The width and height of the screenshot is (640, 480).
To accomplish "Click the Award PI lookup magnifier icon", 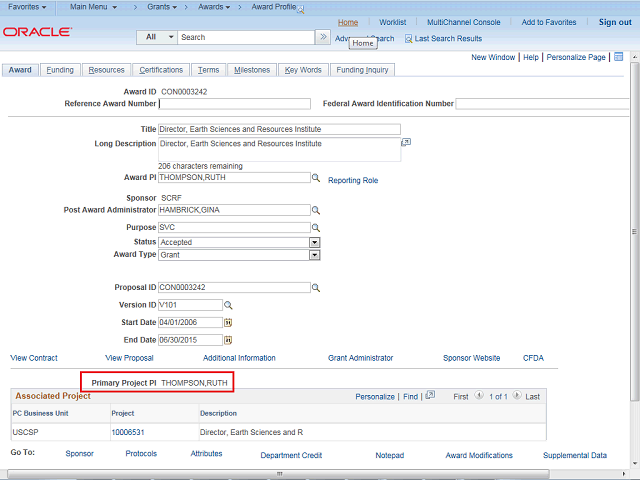I will [315, 178].
